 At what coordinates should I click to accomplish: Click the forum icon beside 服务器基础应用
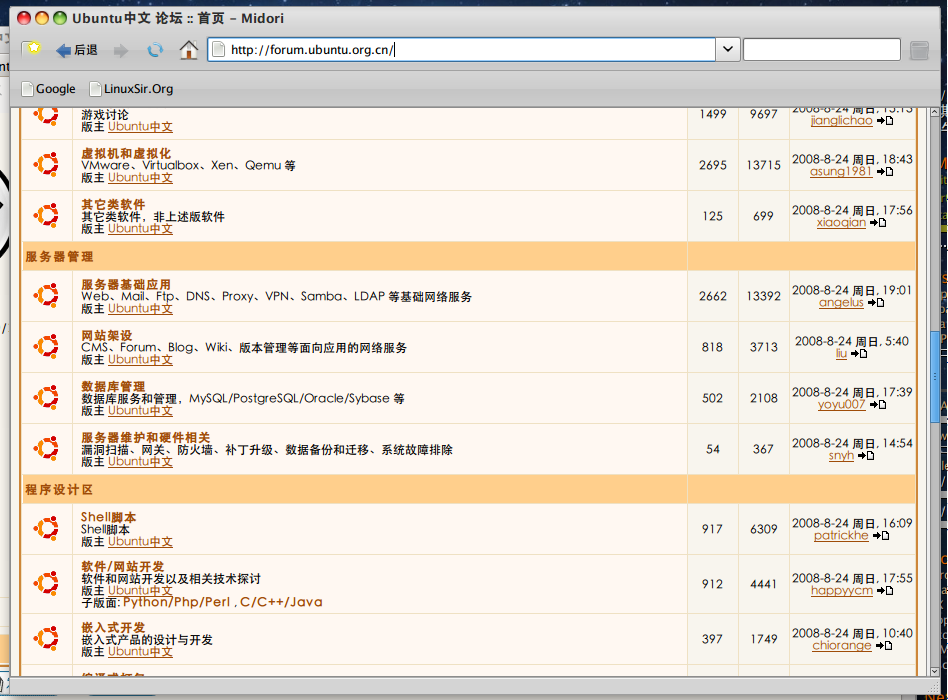point(47,295)
